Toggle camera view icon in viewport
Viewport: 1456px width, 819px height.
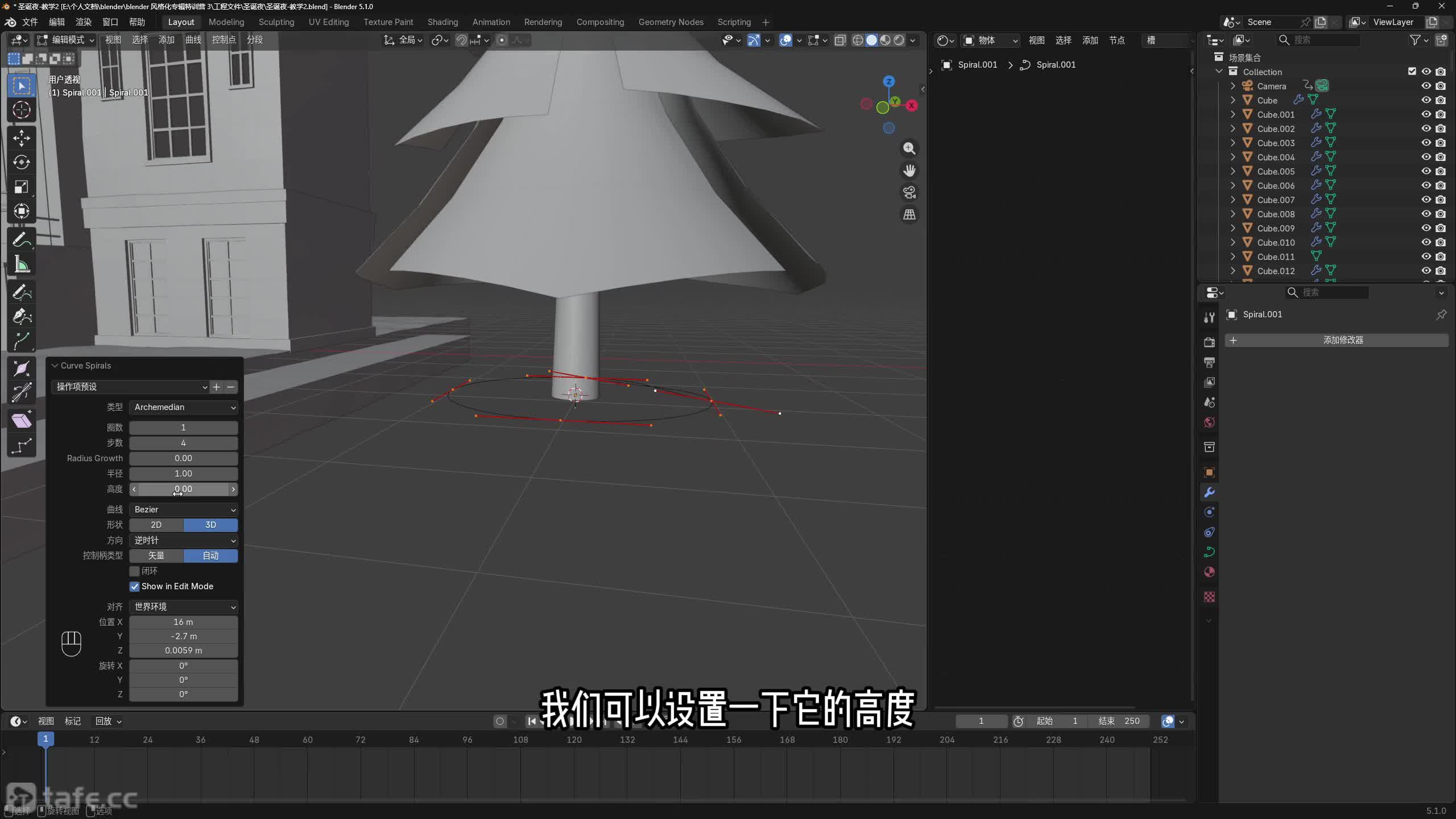click(909, 193)
